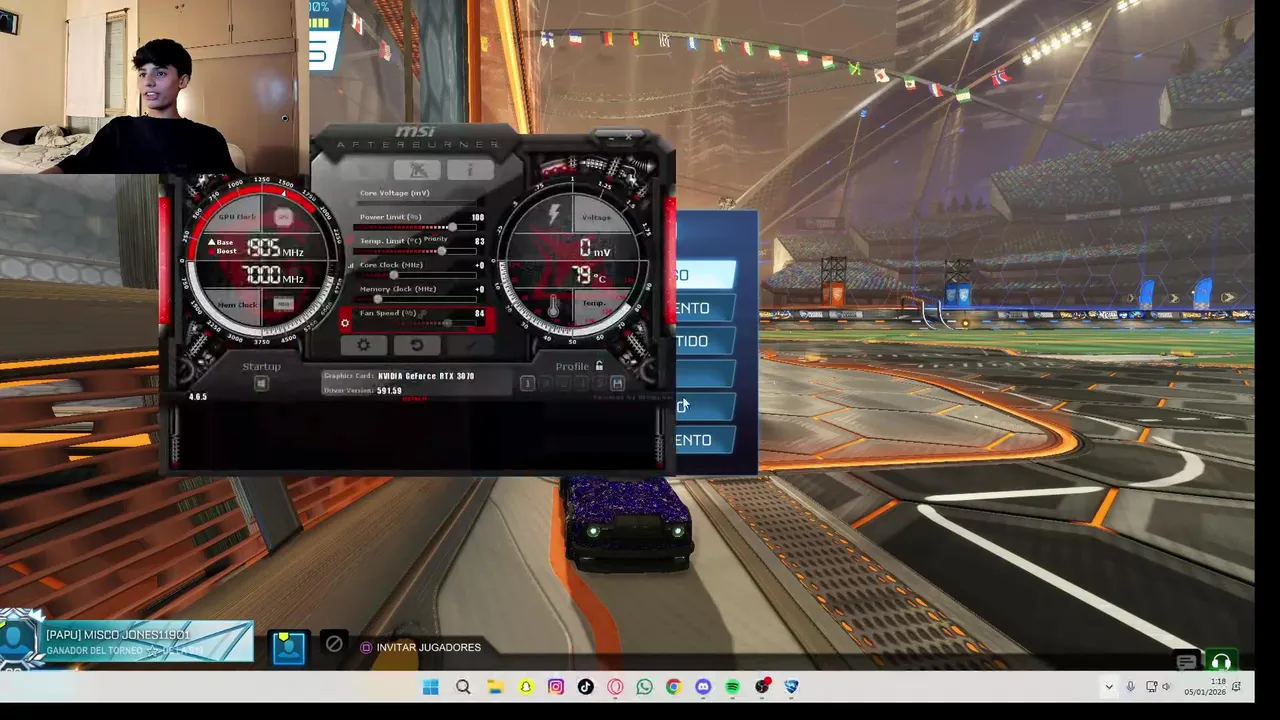Toggle the Profile lock icon
Screen dimensions: 1280x720
pyautogui.click(x=599, y=366)
